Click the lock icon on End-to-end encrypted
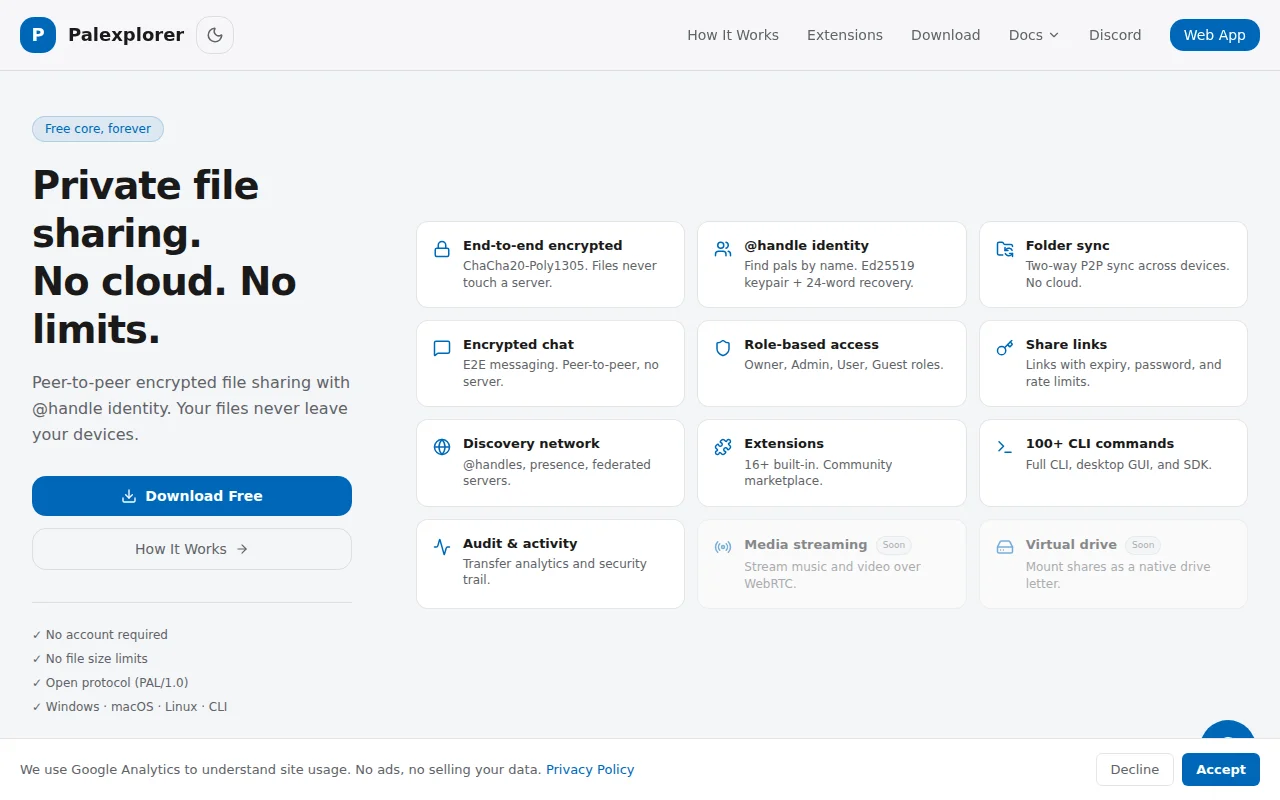The image size is (1280, 800). [x=442, y=249]
